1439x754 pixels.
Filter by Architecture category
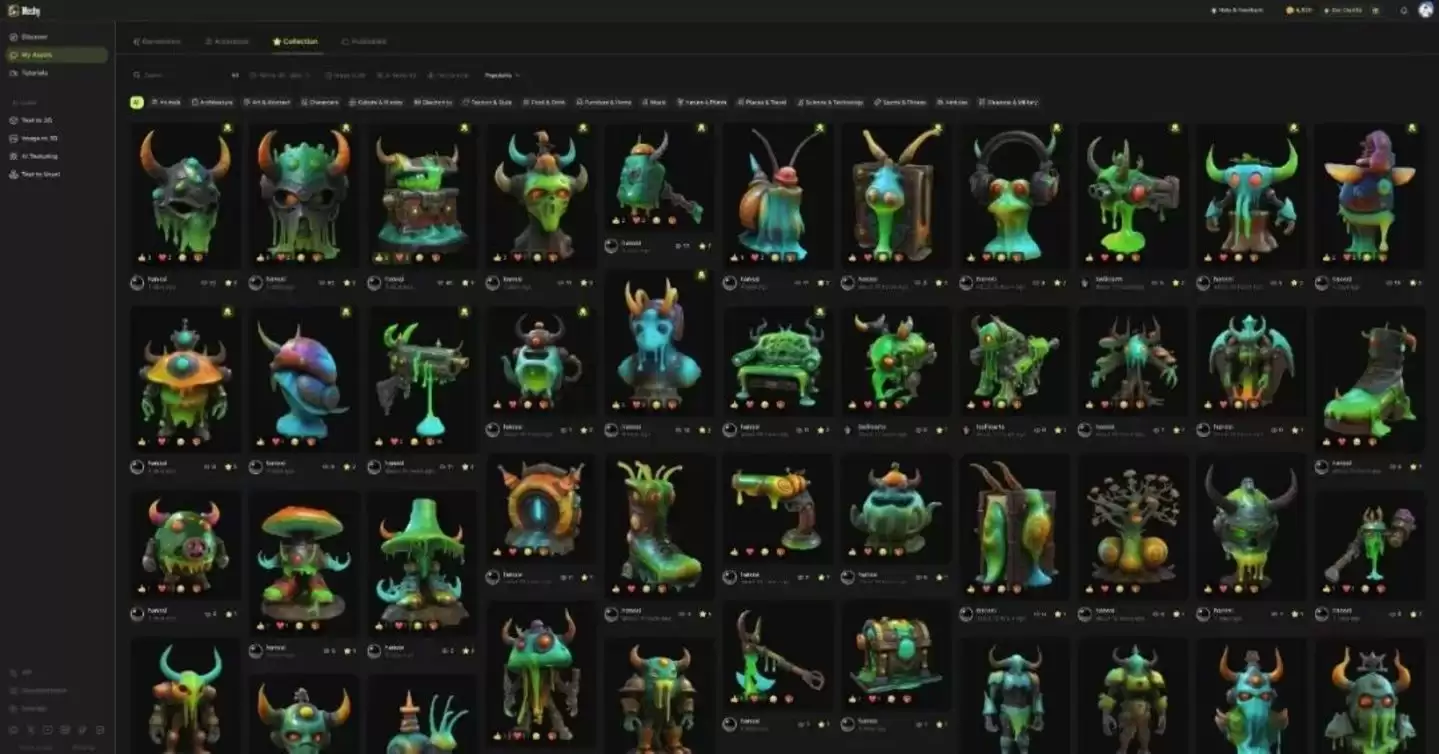pyautogui.click(x=212, y=102)
